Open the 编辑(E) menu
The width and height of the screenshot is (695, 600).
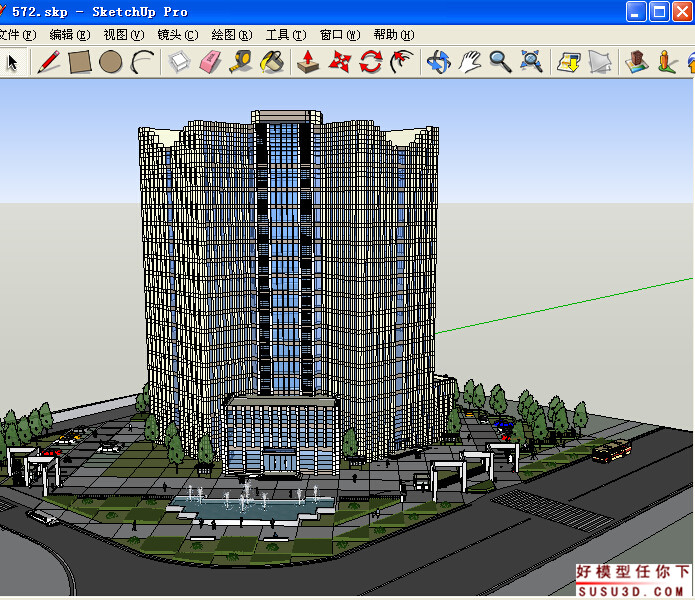point(70,35)
